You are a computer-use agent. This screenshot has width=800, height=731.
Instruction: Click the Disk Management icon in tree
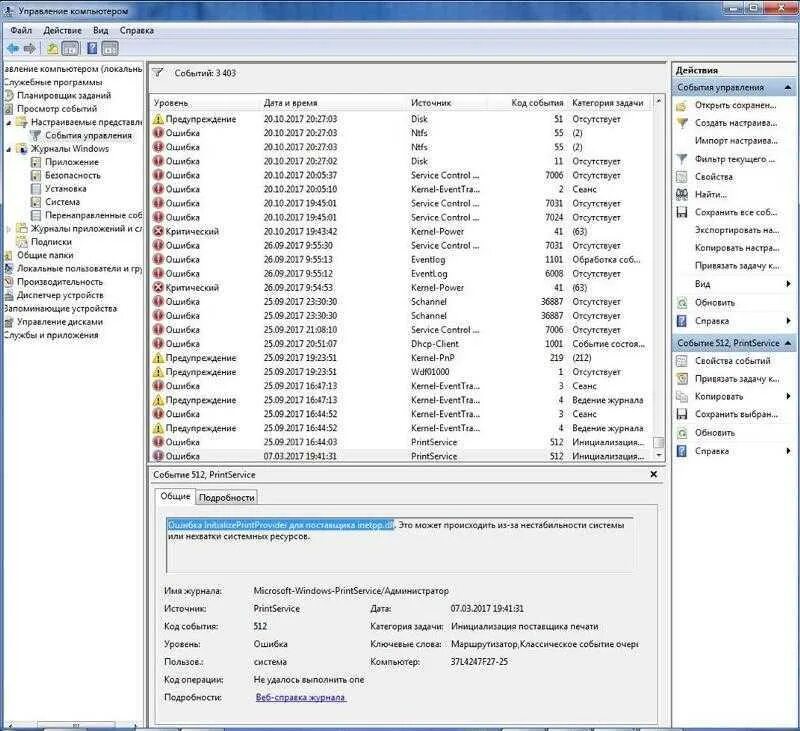(9, 322)
